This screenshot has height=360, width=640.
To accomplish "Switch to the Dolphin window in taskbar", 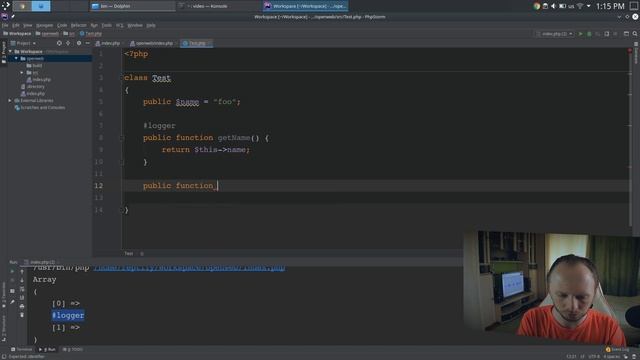I will (132, 6).
